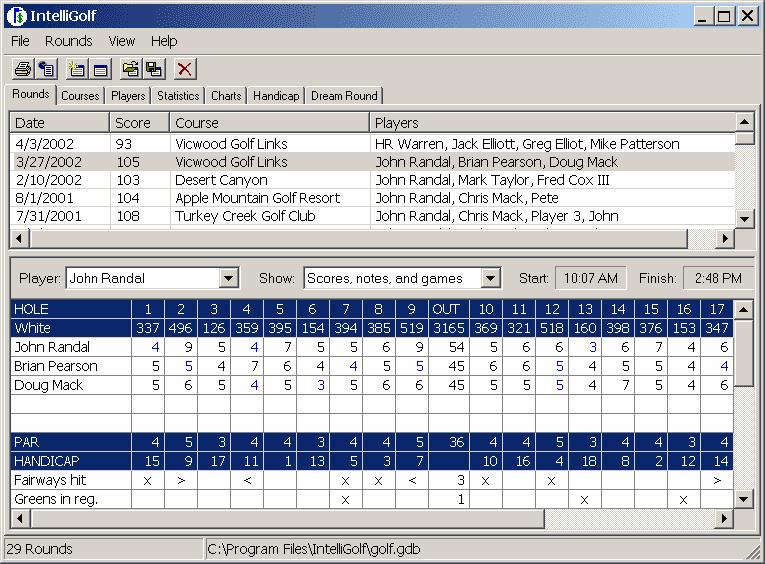Switch to the Handicap tab
The height and width of the screenshot is (564, 765).
point(276,96)
